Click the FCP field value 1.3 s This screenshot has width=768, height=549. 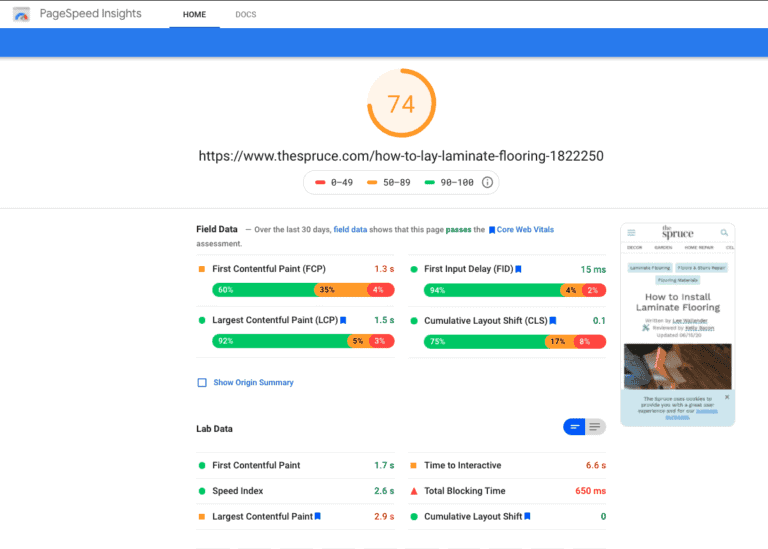[x=384, y=269]
